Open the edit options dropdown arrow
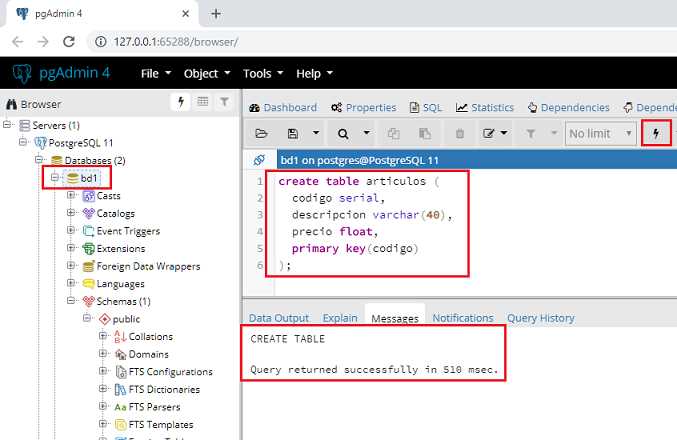This screenshot has width=677, height=440. 504,133
